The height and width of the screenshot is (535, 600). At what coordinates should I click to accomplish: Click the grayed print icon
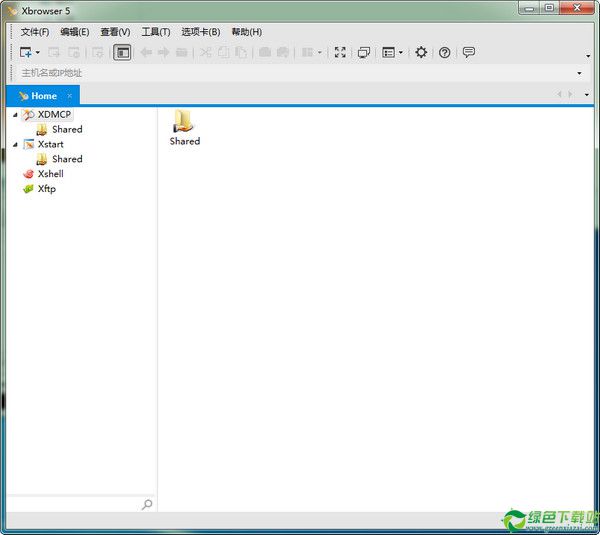[283, 52]
